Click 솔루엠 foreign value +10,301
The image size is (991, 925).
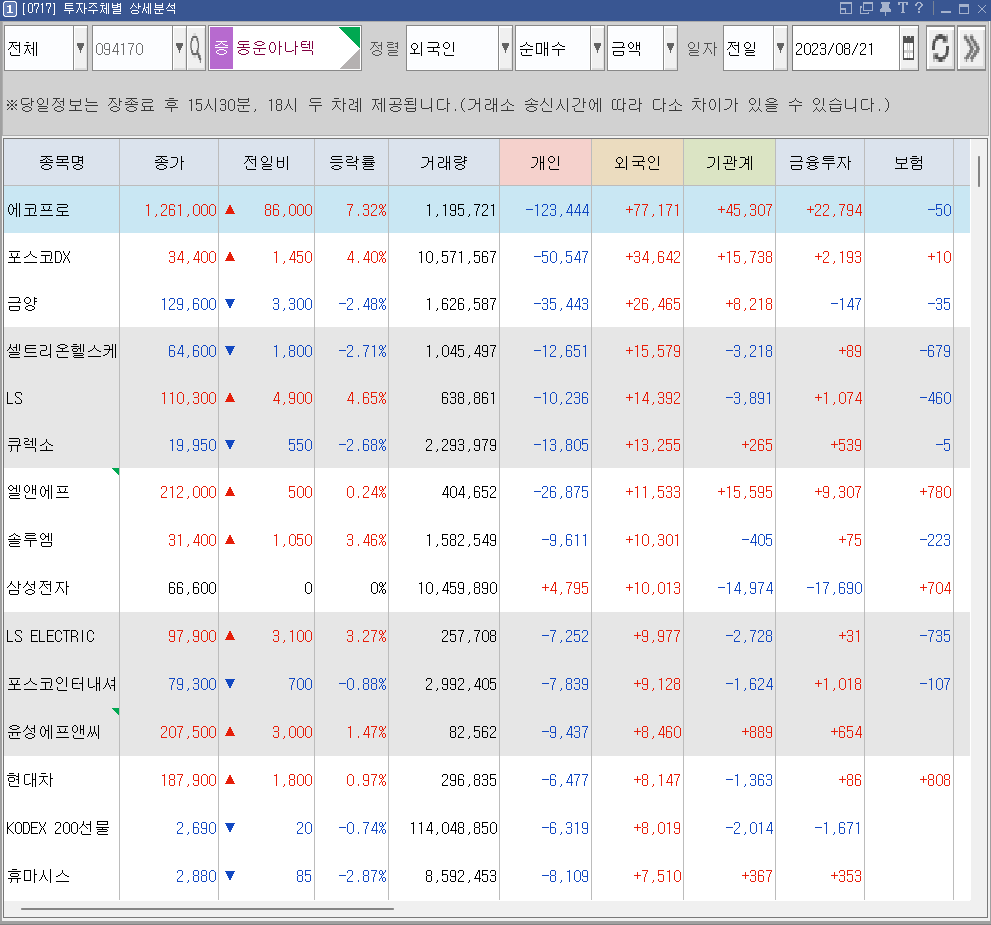point(653,540)
